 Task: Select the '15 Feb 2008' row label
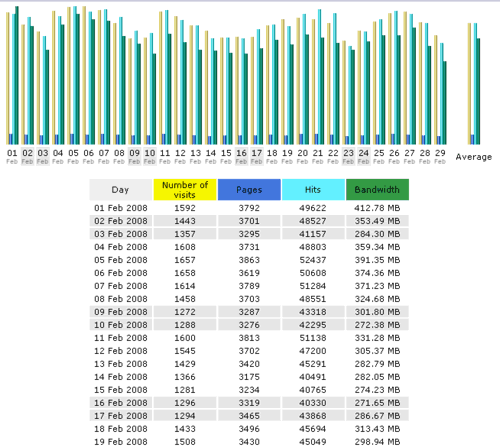121,390
